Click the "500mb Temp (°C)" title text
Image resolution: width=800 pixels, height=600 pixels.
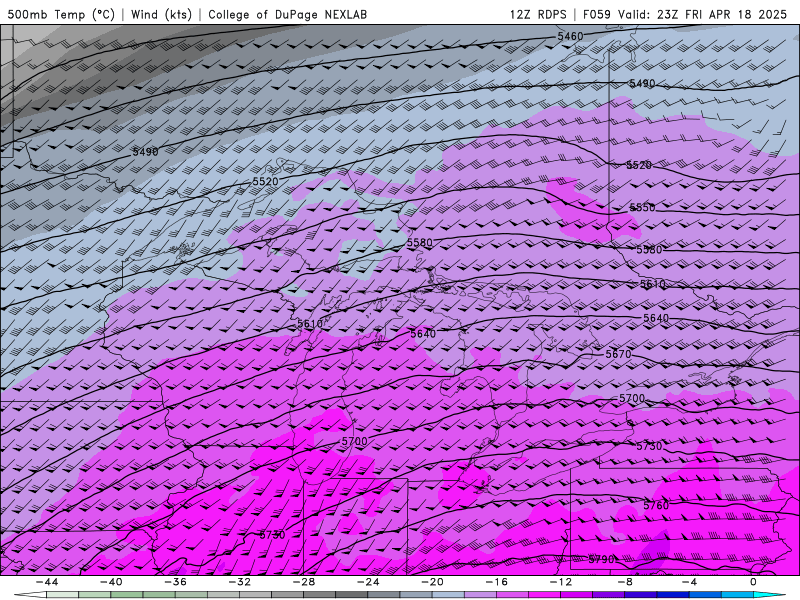61,14
